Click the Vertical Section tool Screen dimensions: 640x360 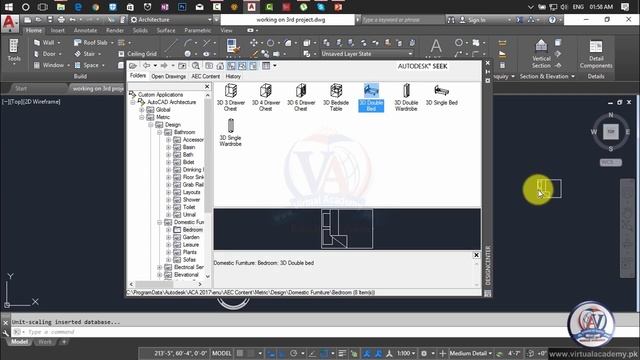[541, 53]
